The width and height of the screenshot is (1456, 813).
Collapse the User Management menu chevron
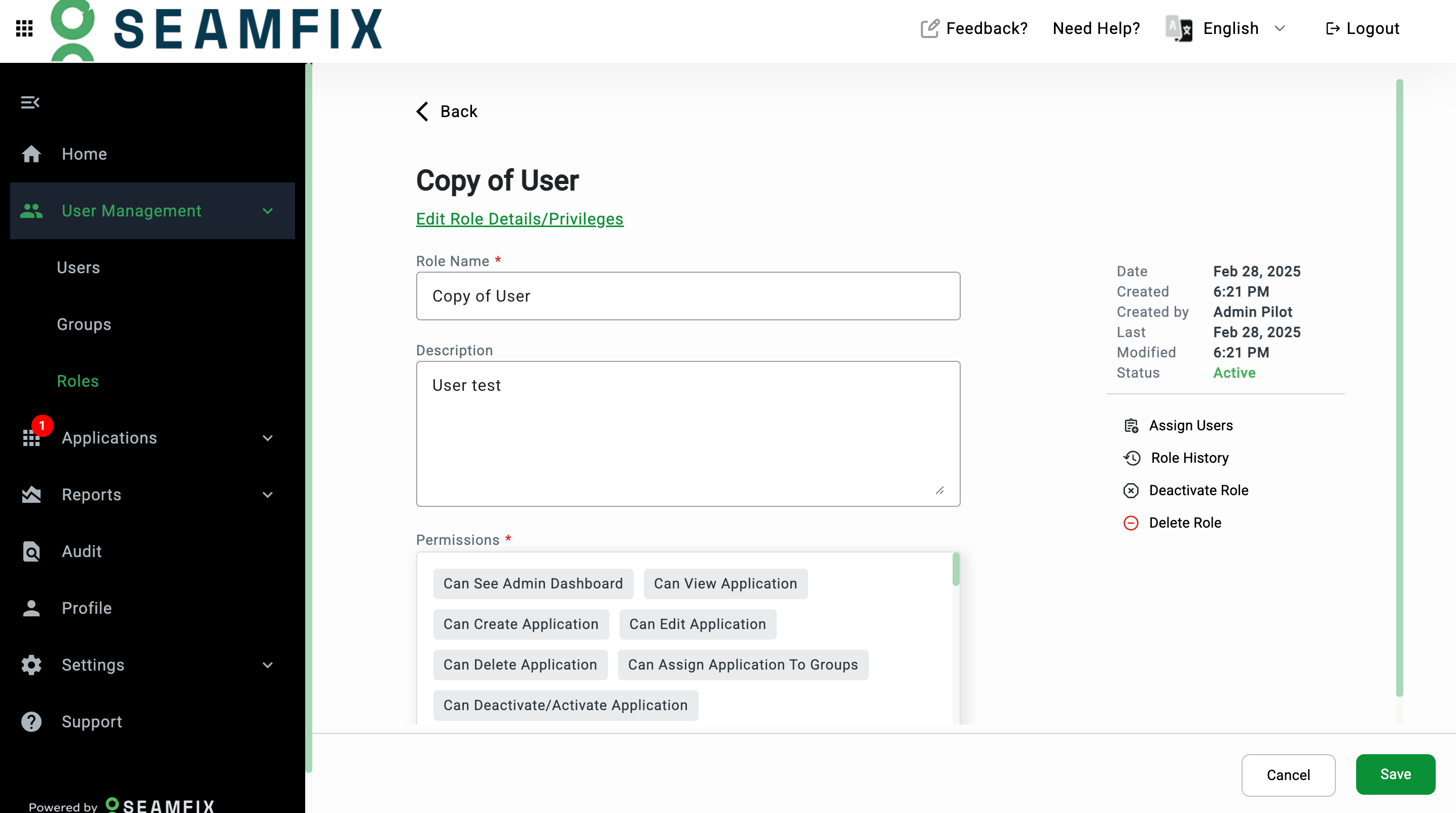coord(268,211)
